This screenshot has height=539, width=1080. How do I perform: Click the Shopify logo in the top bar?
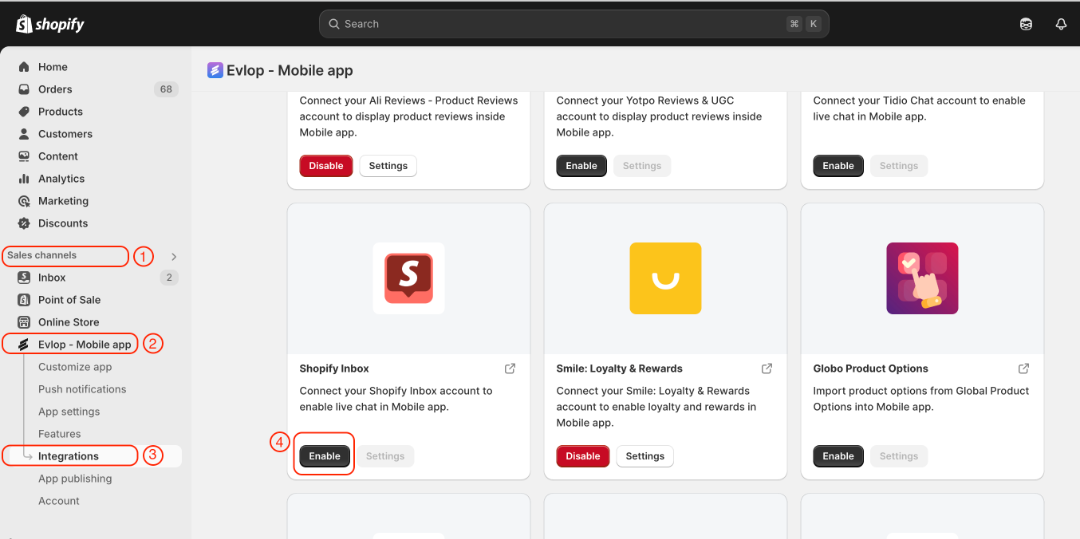50,24
